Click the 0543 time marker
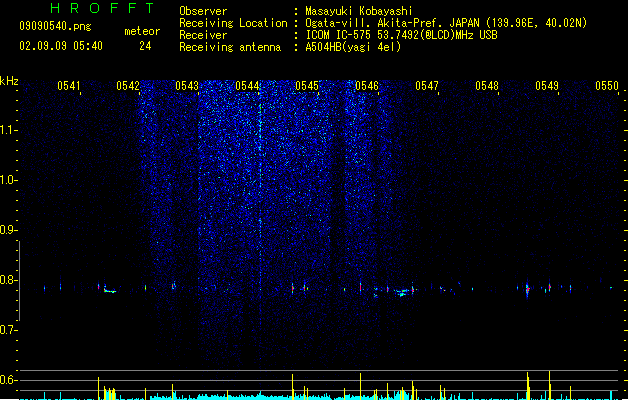Viewport: 629px width, 400px height. tap(187, 85)
